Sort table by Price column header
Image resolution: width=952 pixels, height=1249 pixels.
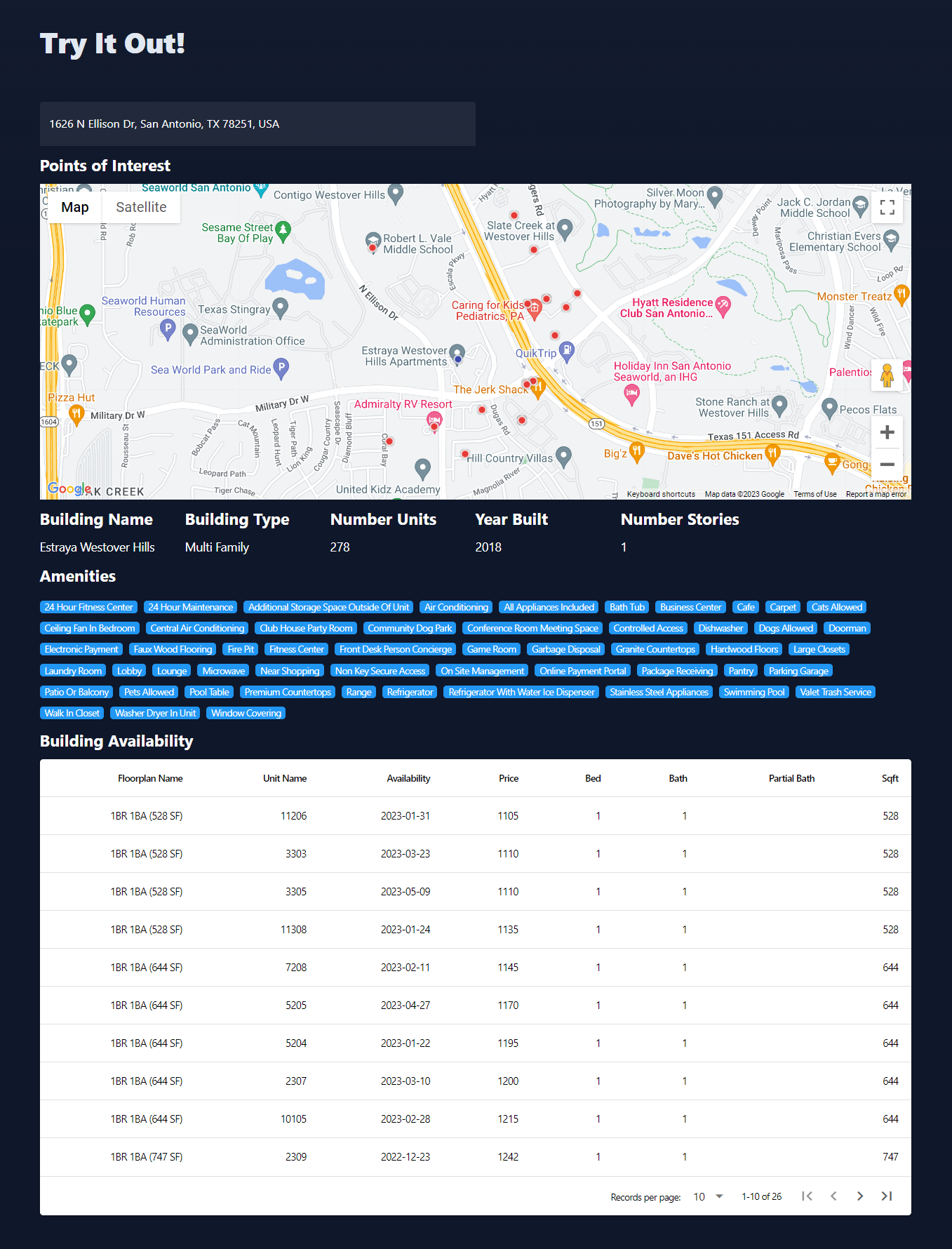tap(509, 778)
